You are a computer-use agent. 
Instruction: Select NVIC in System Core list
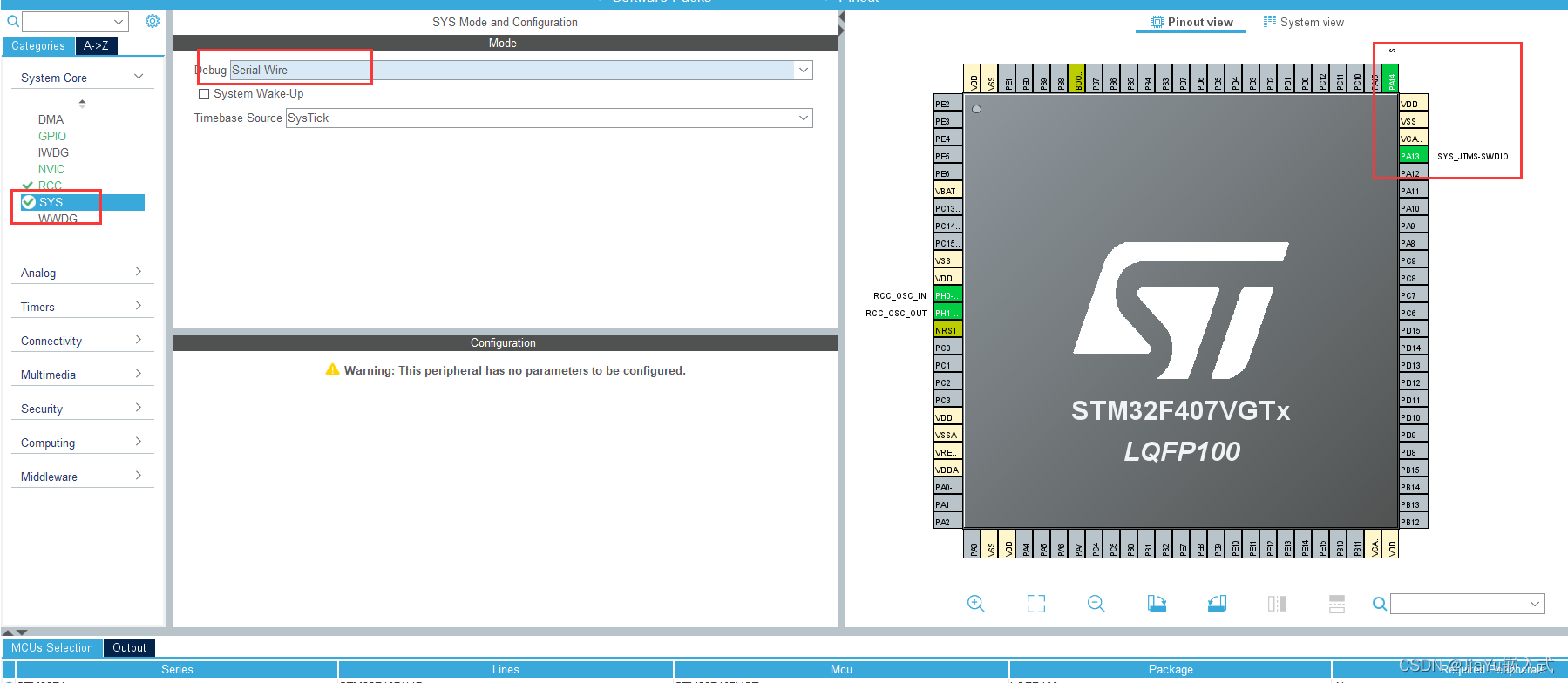51,169
